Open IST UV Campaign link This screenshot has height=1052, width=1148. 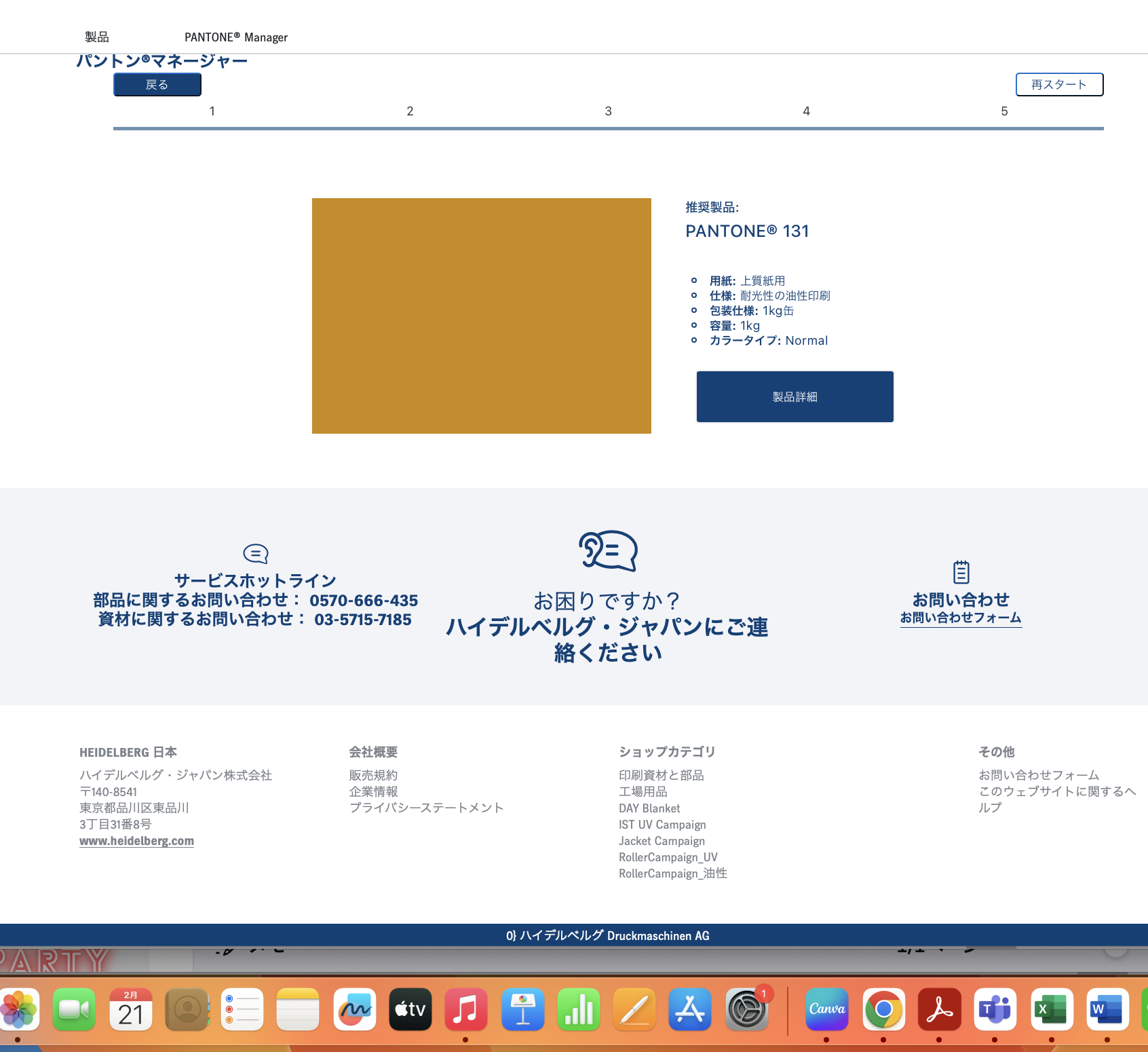coord(662,825)
